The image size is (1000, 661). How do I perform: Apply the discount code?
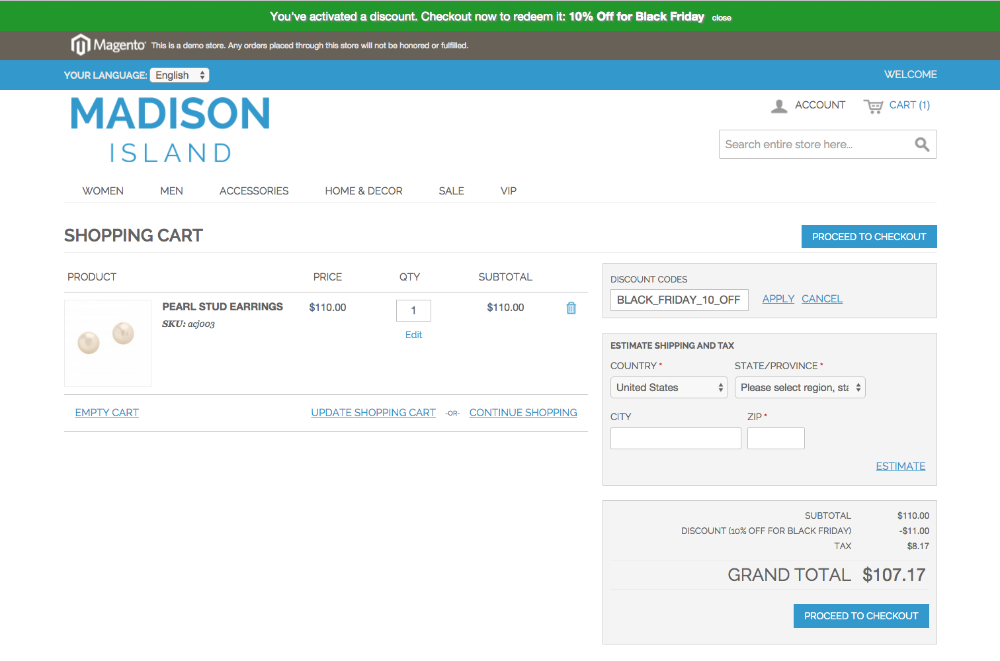coord(778,299)
